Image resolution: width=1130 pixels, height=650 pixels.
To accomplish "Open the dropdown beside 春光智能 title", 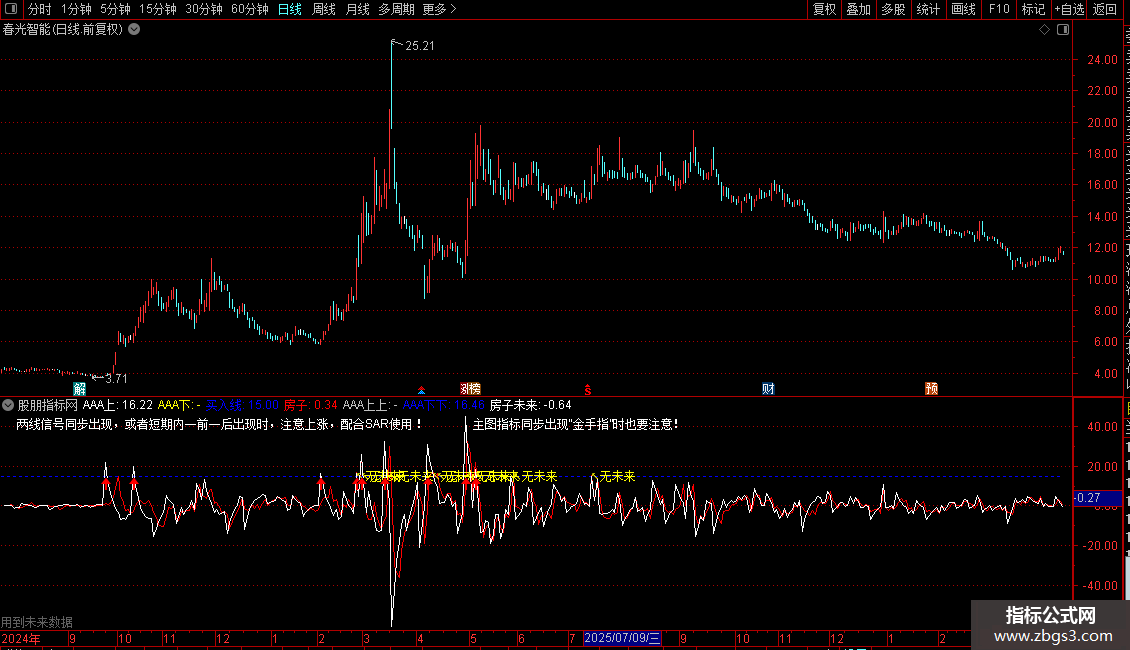I will point(134,30).
